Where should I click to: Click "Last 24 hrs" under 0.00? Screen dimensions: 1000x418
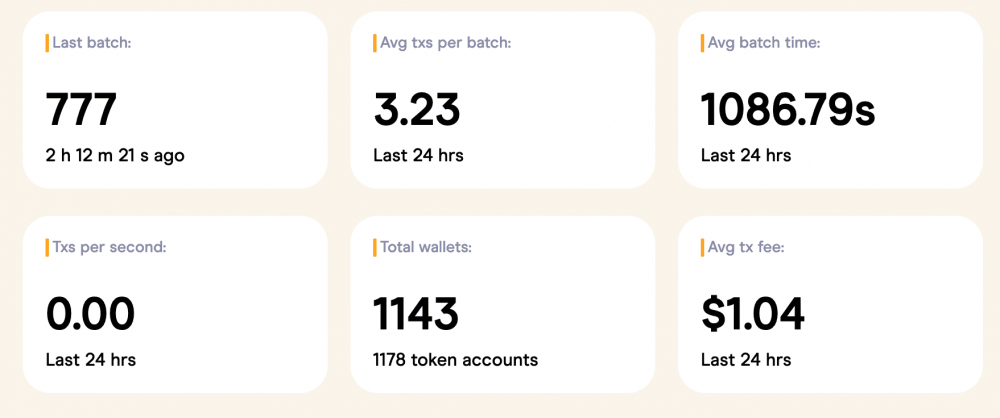[x=91, y=359]
